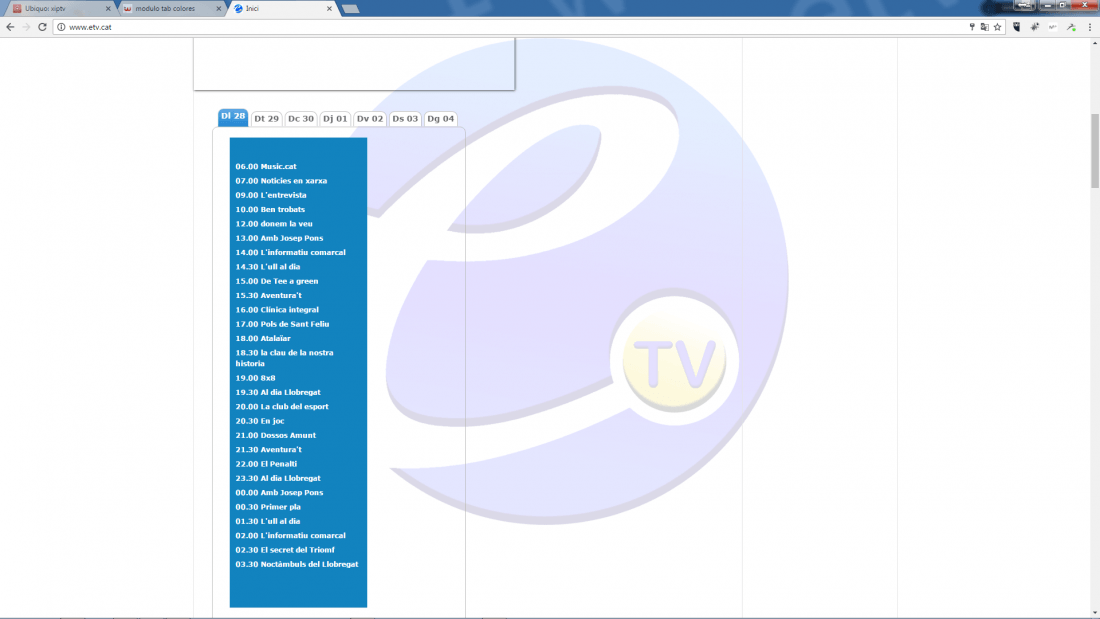Image resolution: width=1100 pixels, height=619 pixels.
Task: Open new tab button
Action: (350, 8)
